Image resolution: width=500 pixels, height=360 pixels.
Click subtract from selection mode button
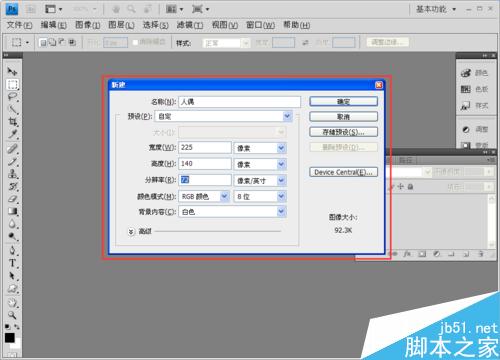[62, 42]
